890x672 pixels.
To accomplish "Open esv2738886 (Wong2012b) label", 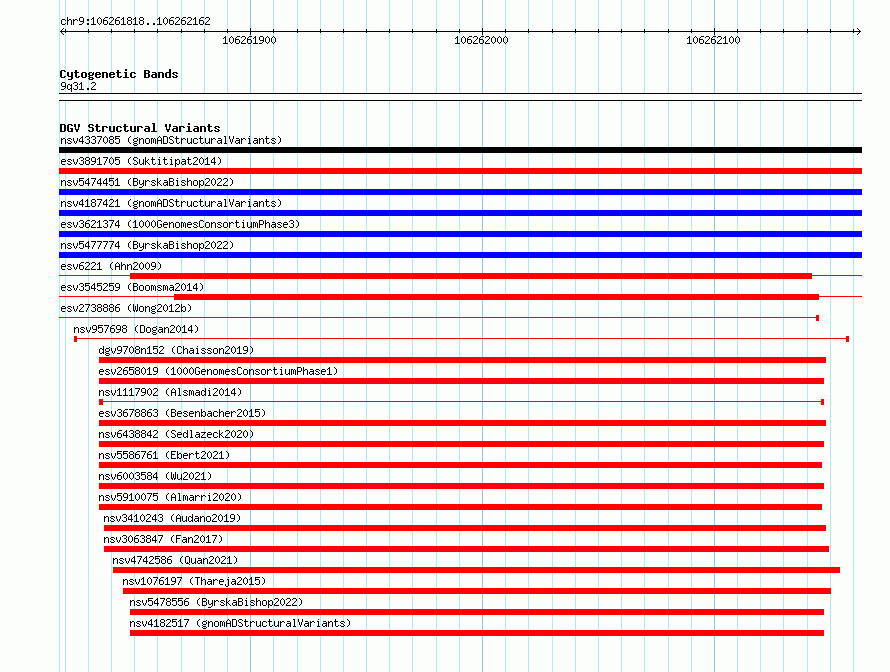I will click(x=126, y=308).
